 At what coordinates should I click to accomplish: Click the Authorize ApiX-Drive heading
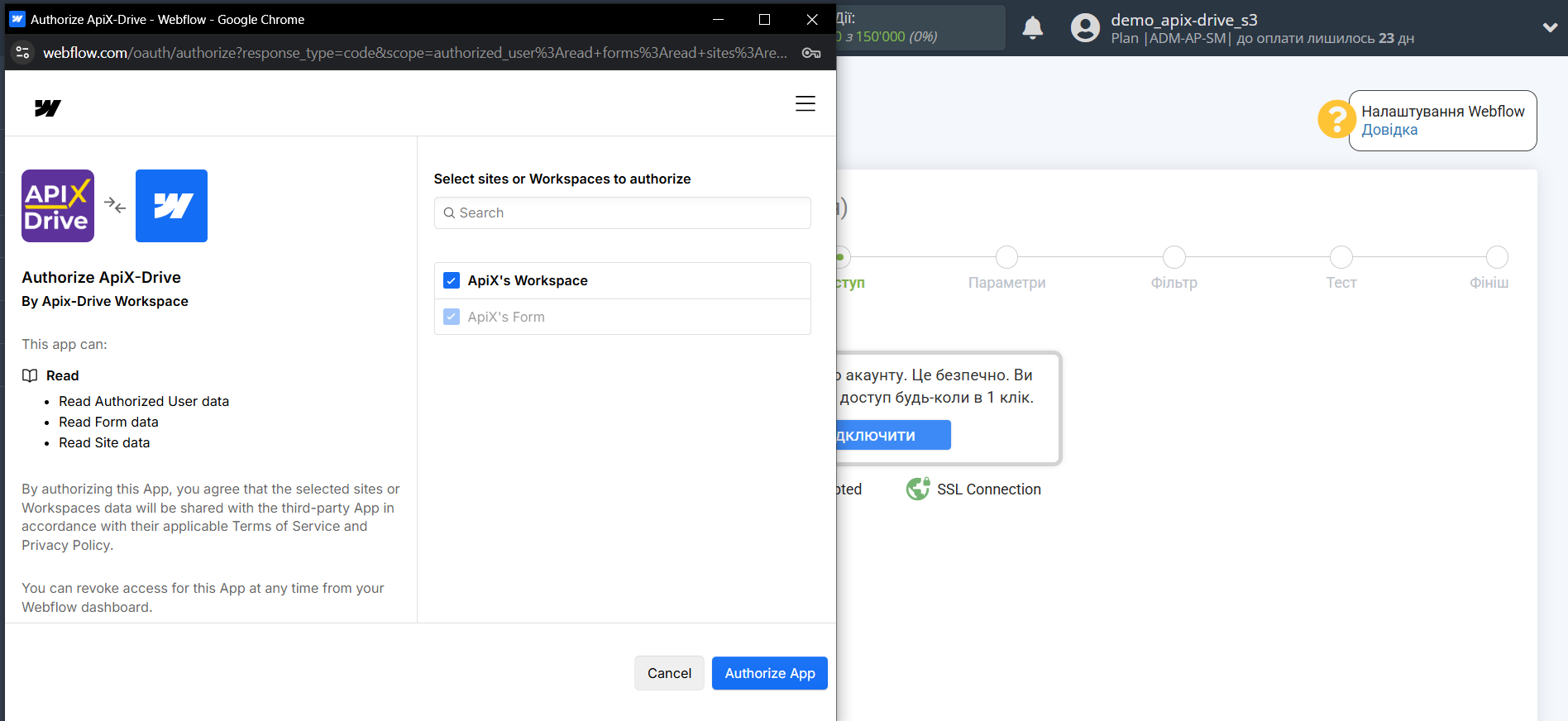[101, 277]
